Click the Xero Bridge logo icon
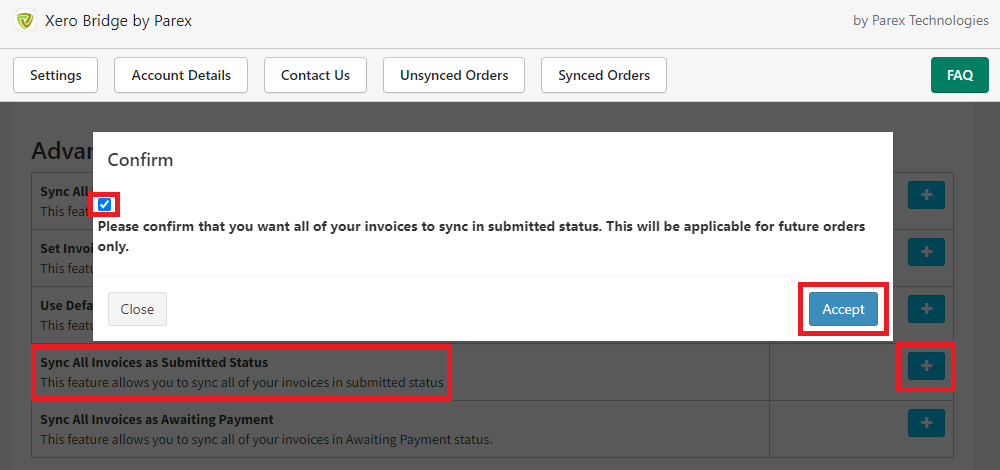1000x470 pixels. (x=25, y=21)
